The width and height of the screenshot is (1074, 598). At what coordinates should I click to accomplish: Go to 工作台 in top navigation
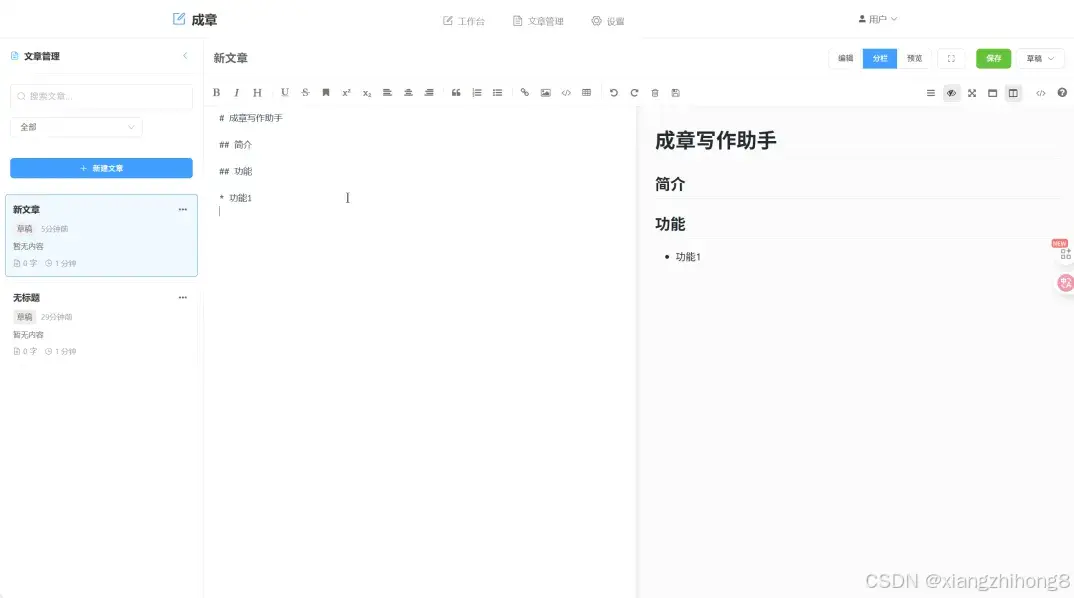coord(464,21)
